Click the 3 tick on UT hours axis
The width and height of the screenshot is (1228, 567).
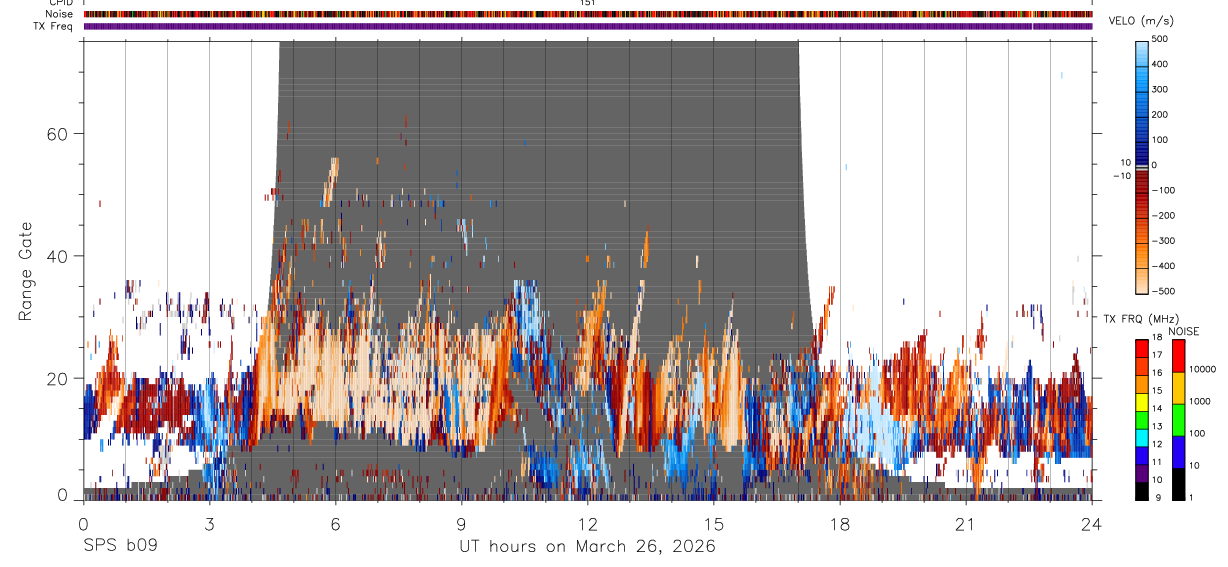click(209, 524)
